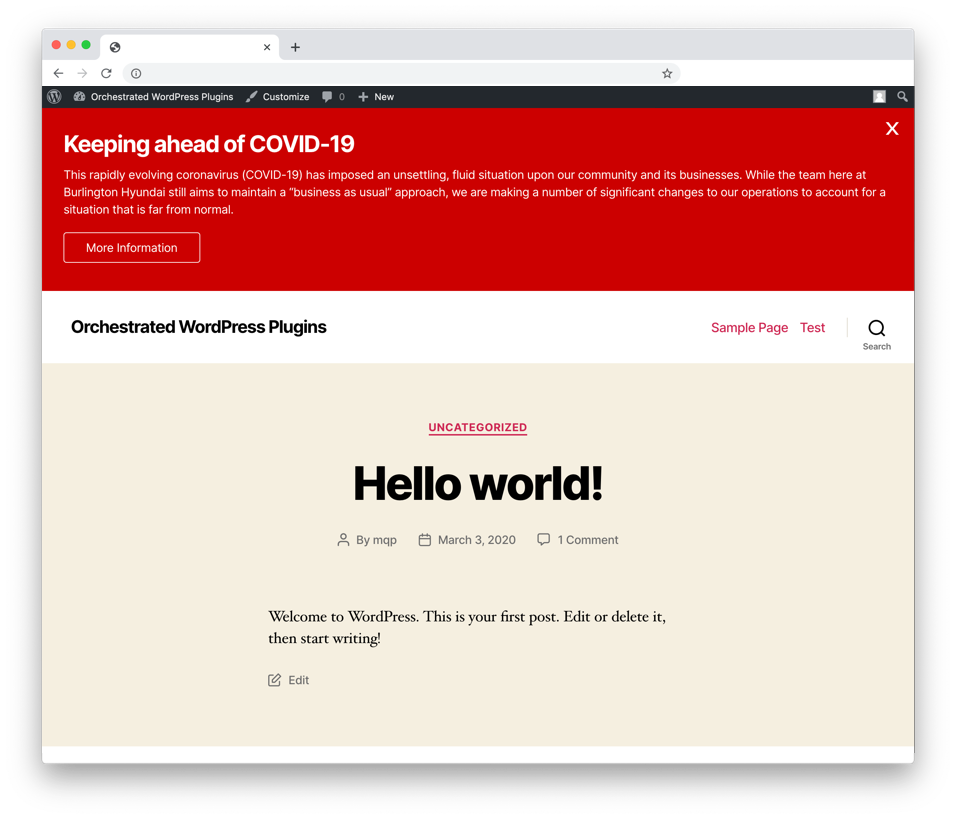
Task: Open the 1 Comment link
Action: pyautogui.click(x=588, y=540)
